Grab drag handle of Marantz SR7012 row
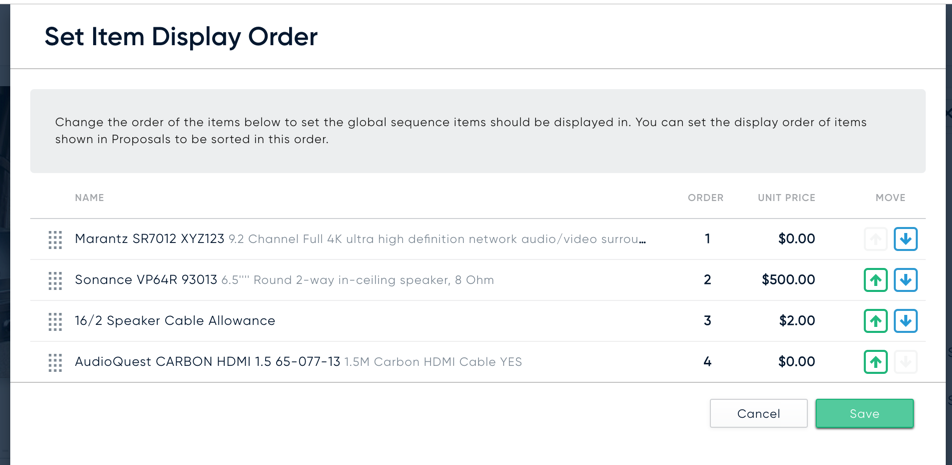Viewport: 952px width, 465px height. 55,239
